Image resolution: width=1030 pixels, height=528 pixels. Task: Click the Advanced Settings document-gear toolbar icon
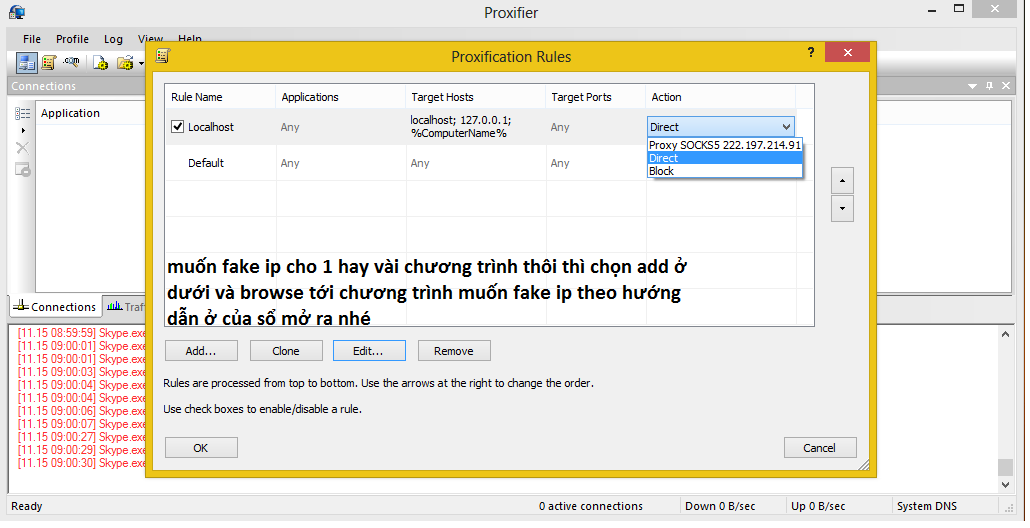point(100,63)
